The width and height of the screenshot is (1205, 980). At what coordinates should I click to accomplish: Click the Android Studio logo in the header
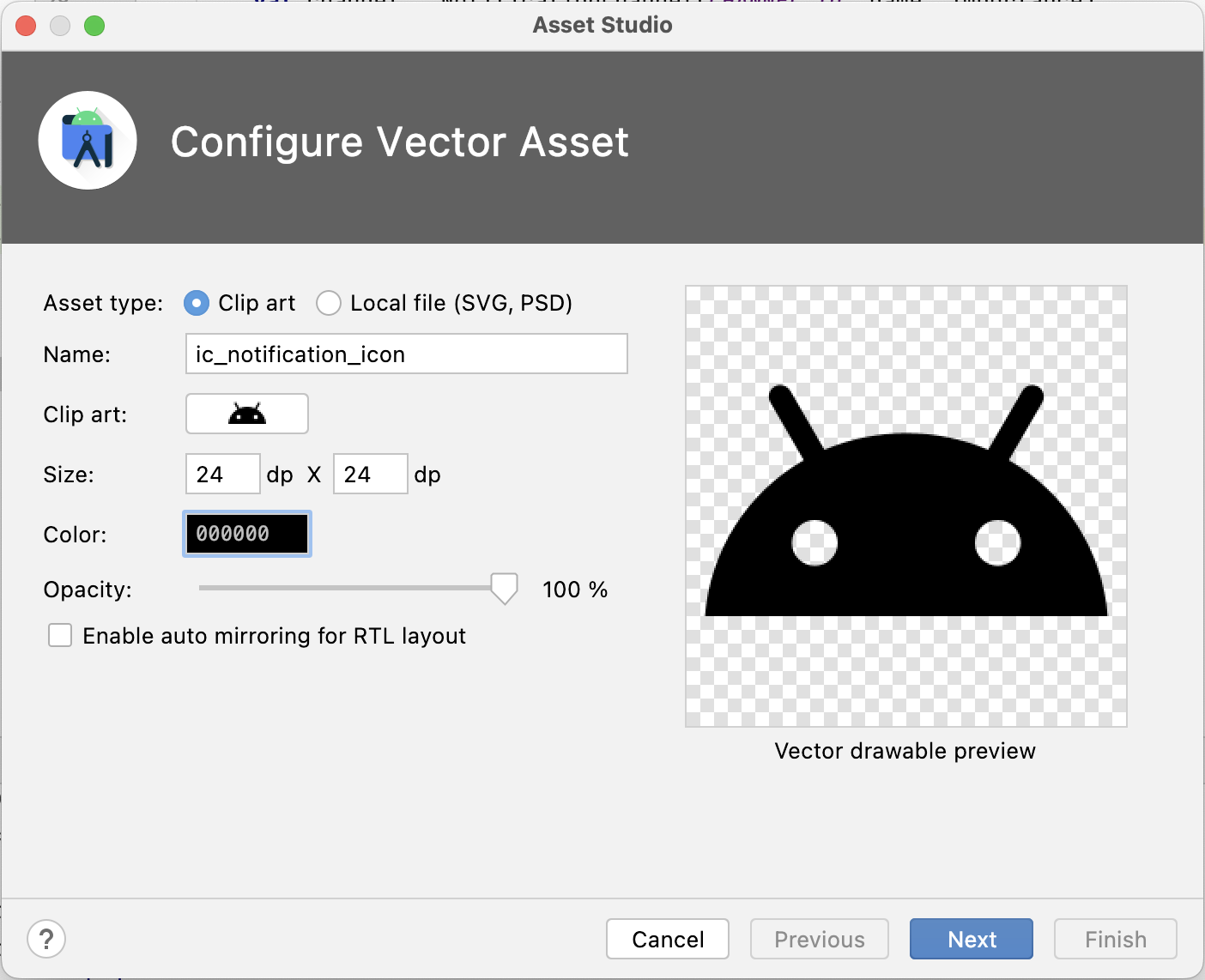coord(88,141)
